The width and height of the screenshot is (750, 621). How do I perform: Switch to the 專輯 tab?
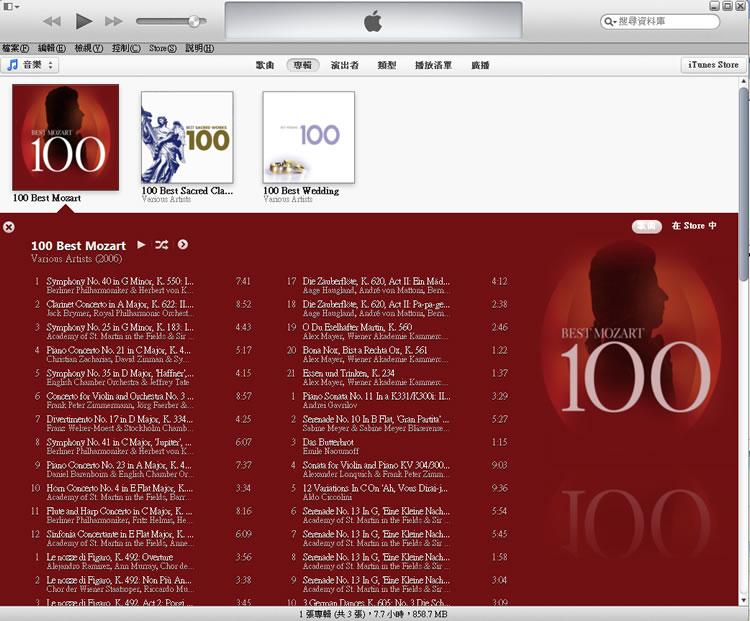coord(302,65)
